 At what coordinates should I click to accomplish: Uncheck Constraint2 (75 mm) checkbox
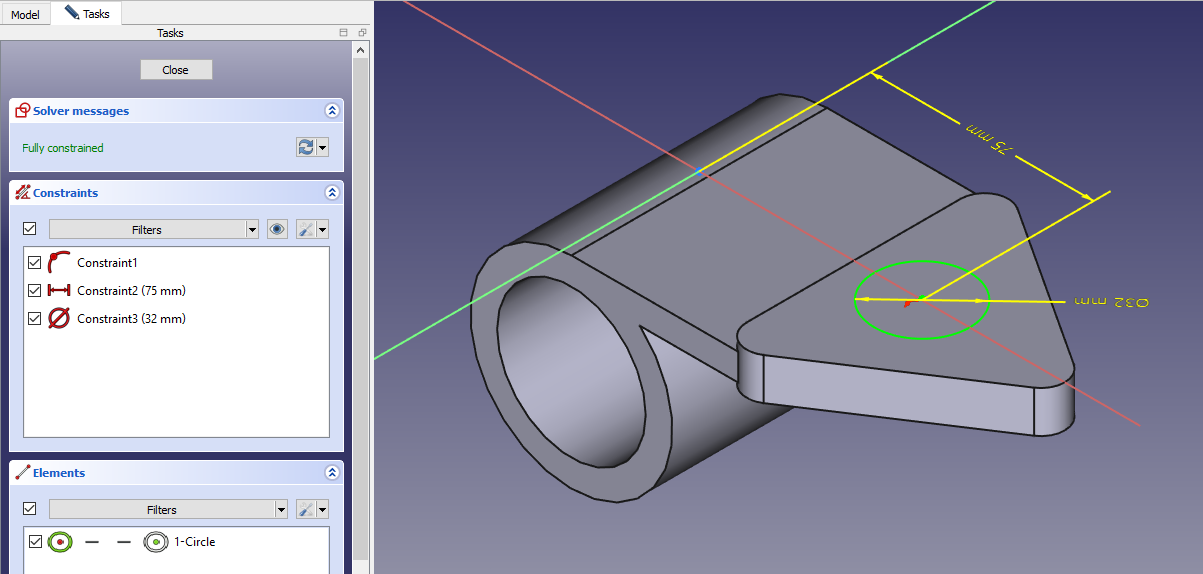[x=35, y=291]
